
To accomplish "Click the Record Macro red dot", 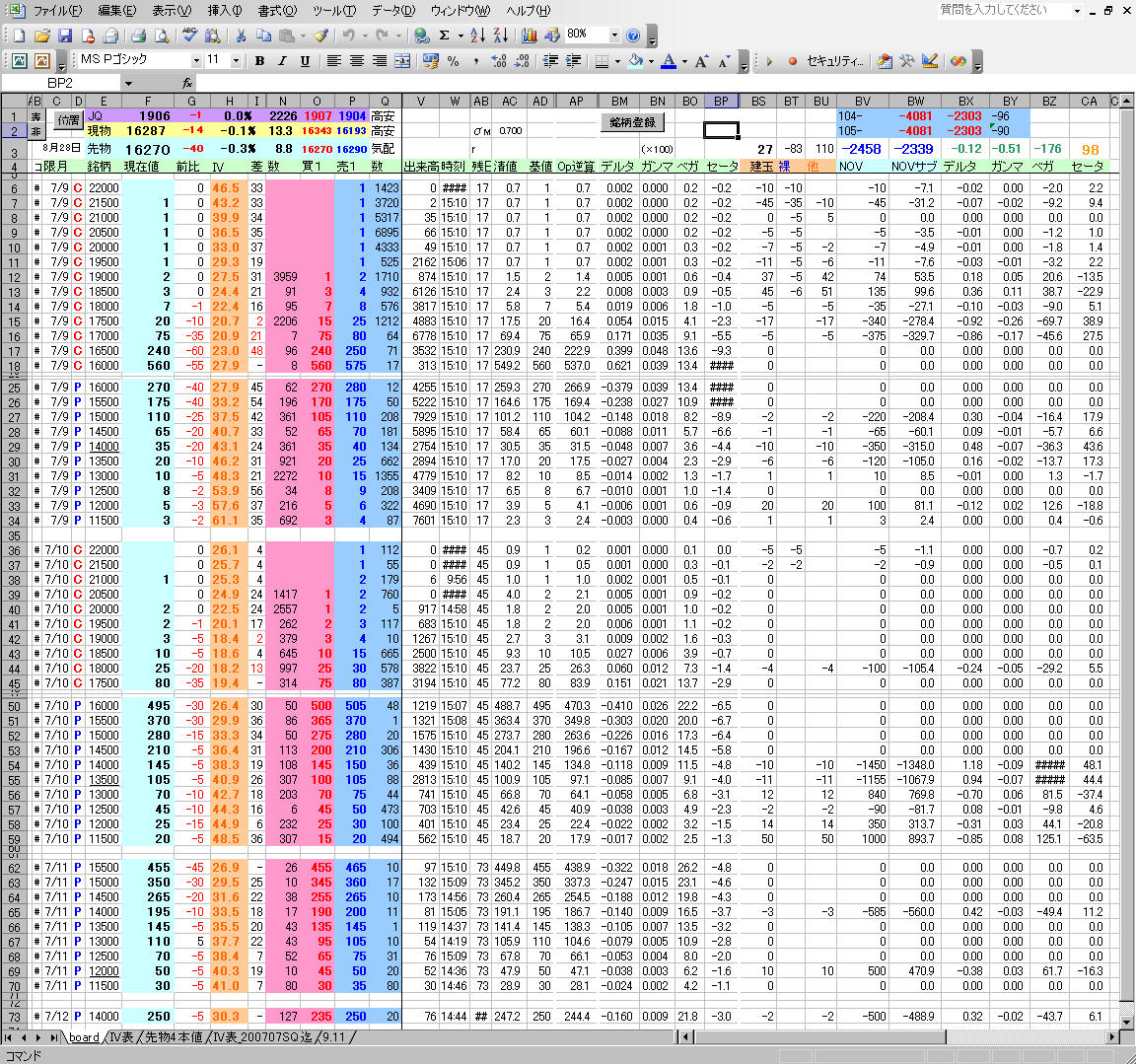I will (792, 61).
